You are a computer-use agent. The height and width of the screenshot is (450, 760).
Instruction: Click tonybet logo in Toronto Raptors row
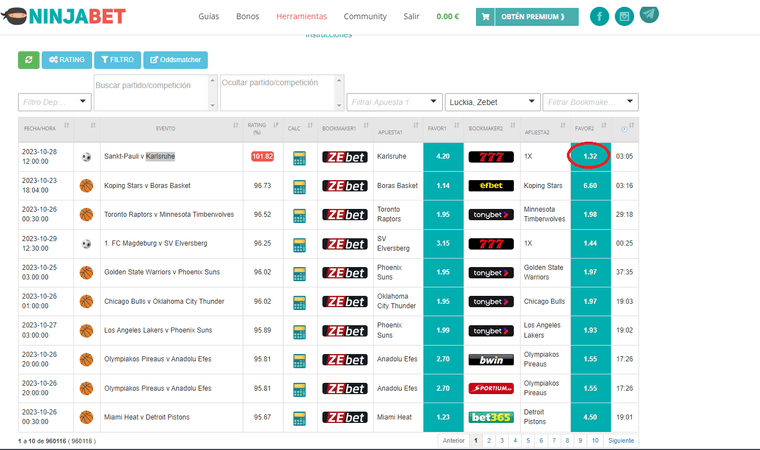tap(491, 214)
